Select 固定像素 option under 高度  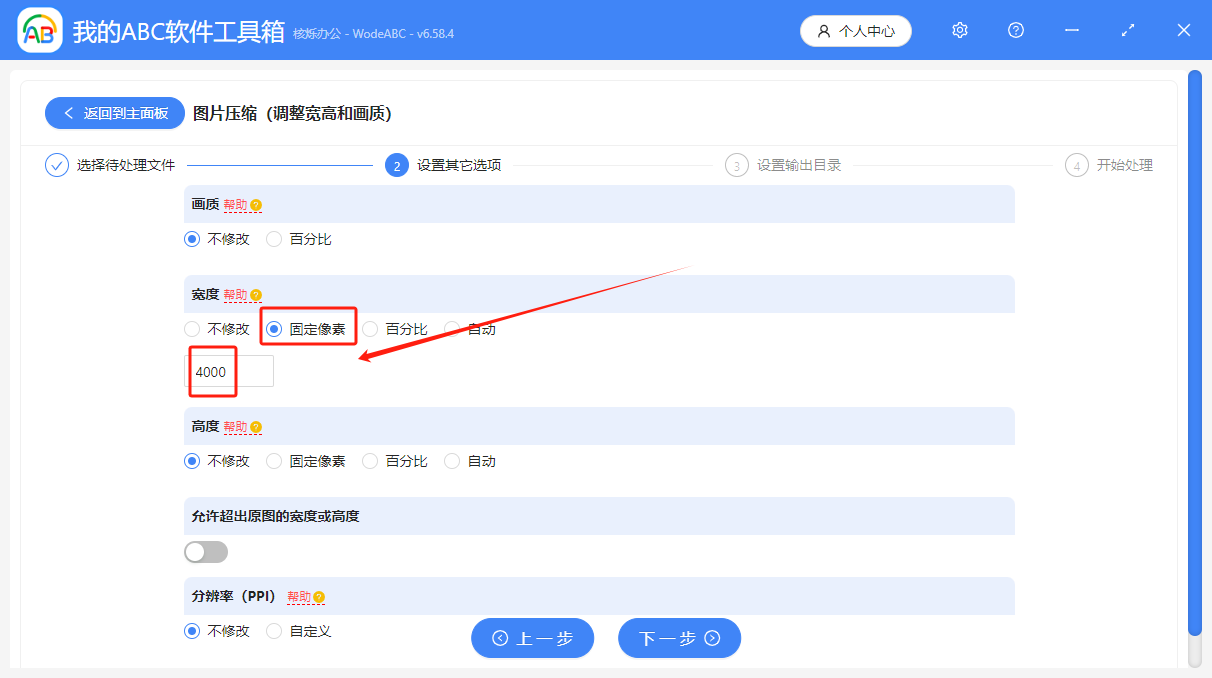276,461
